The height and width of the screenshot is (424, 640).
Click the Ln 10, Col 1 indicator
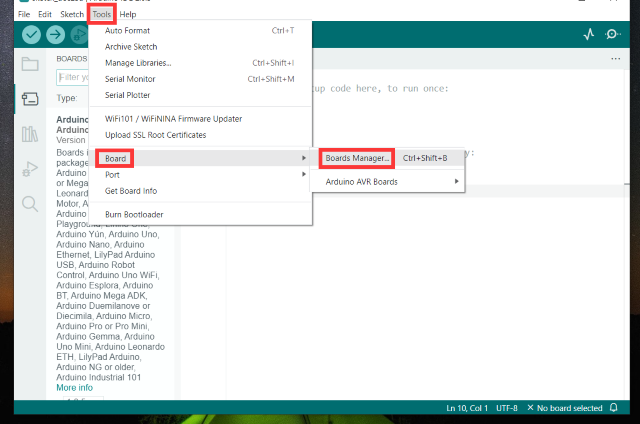pyautogui.click(x=467, y=408)
